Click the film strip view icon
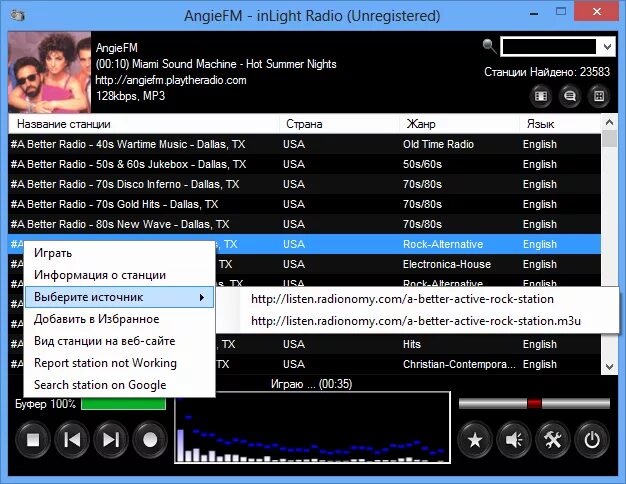Viewport: 626px width, 484px height. [x=541, y=96]
